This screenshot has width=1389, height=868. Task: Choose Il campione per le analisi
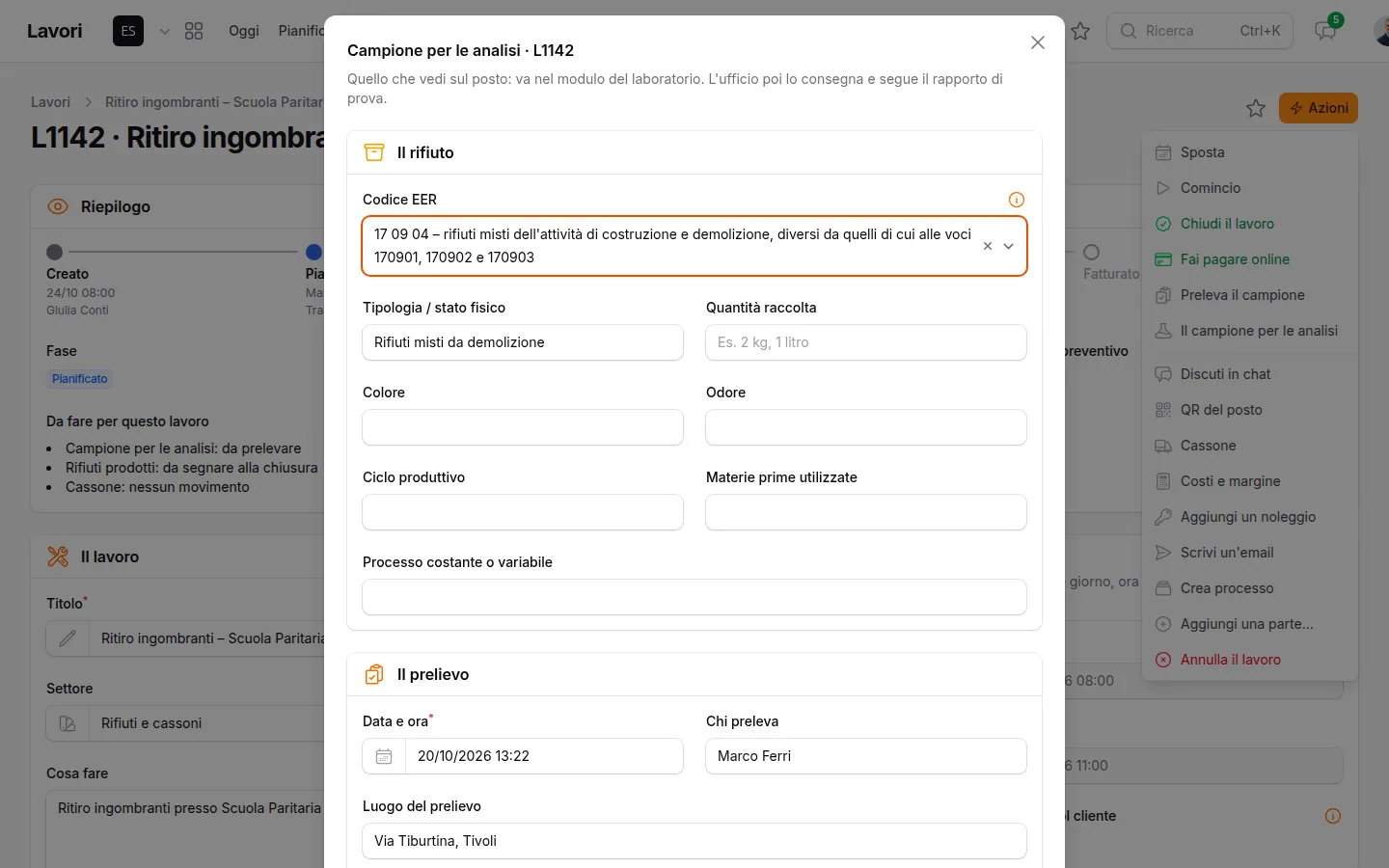pos(1250,331)
